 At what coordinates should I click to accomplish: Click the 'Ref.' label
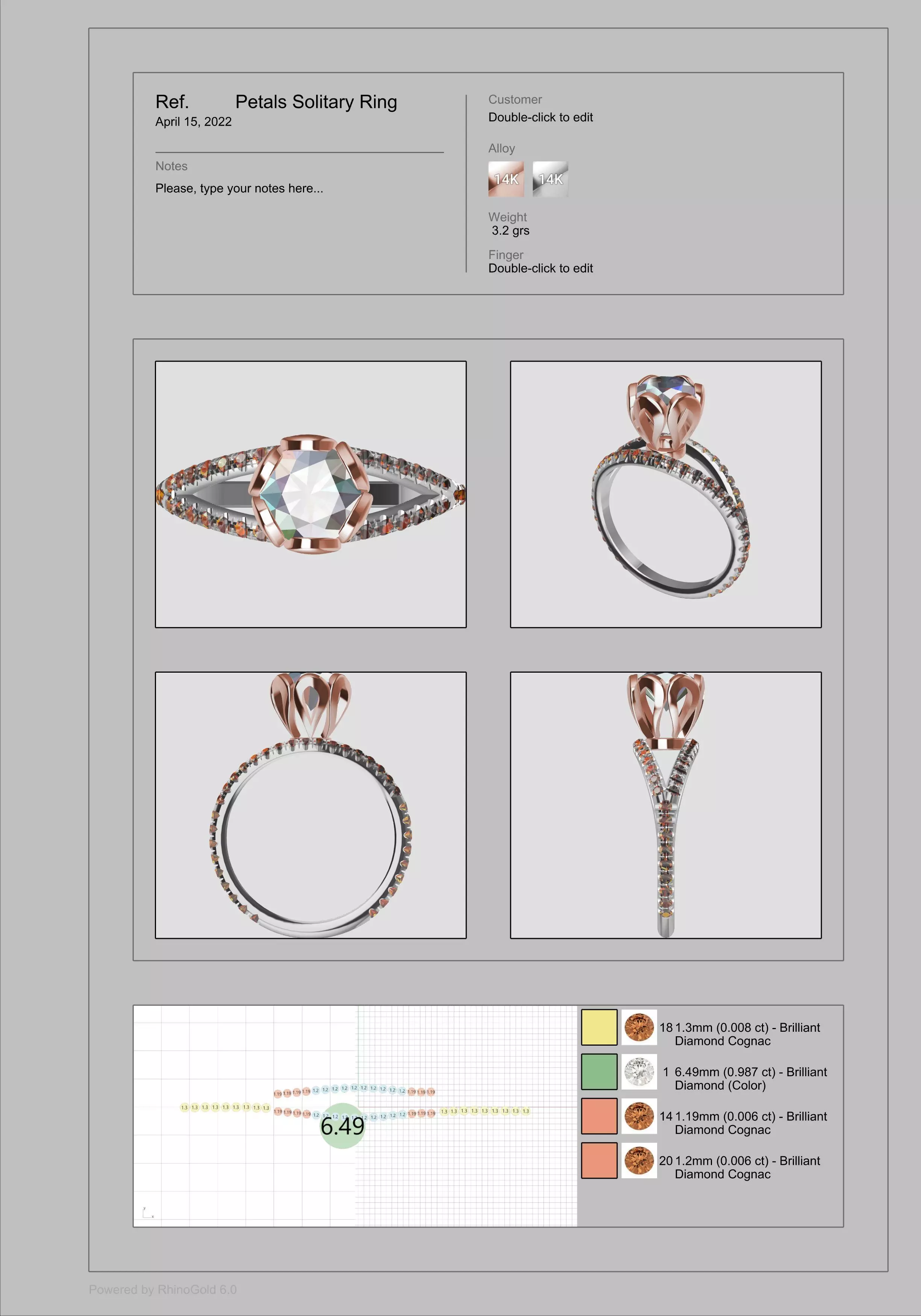(x=172, y=102)
